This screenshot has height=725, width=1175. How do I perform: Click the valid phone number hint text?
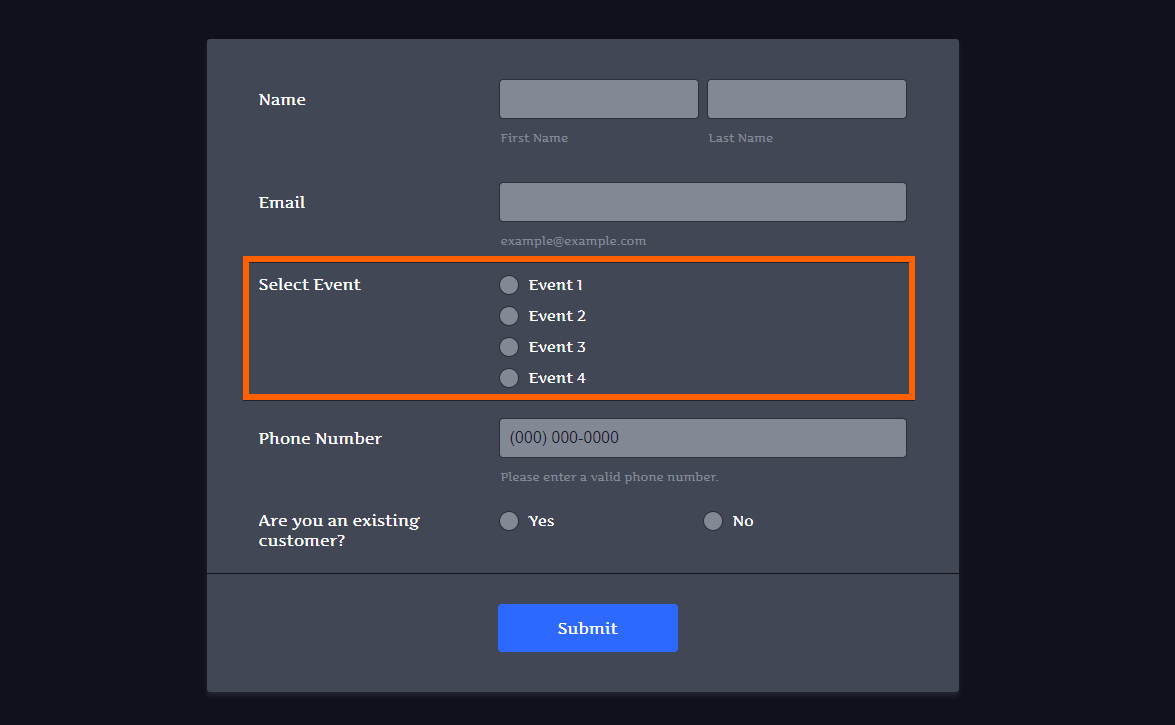609,477
